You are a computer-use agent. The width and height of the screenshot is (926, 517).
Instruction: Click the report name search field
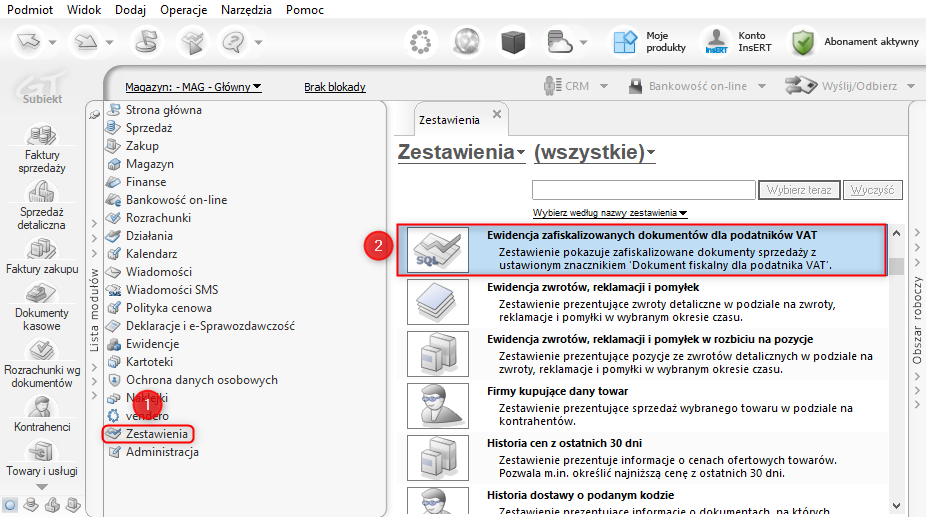click(643, 190)
